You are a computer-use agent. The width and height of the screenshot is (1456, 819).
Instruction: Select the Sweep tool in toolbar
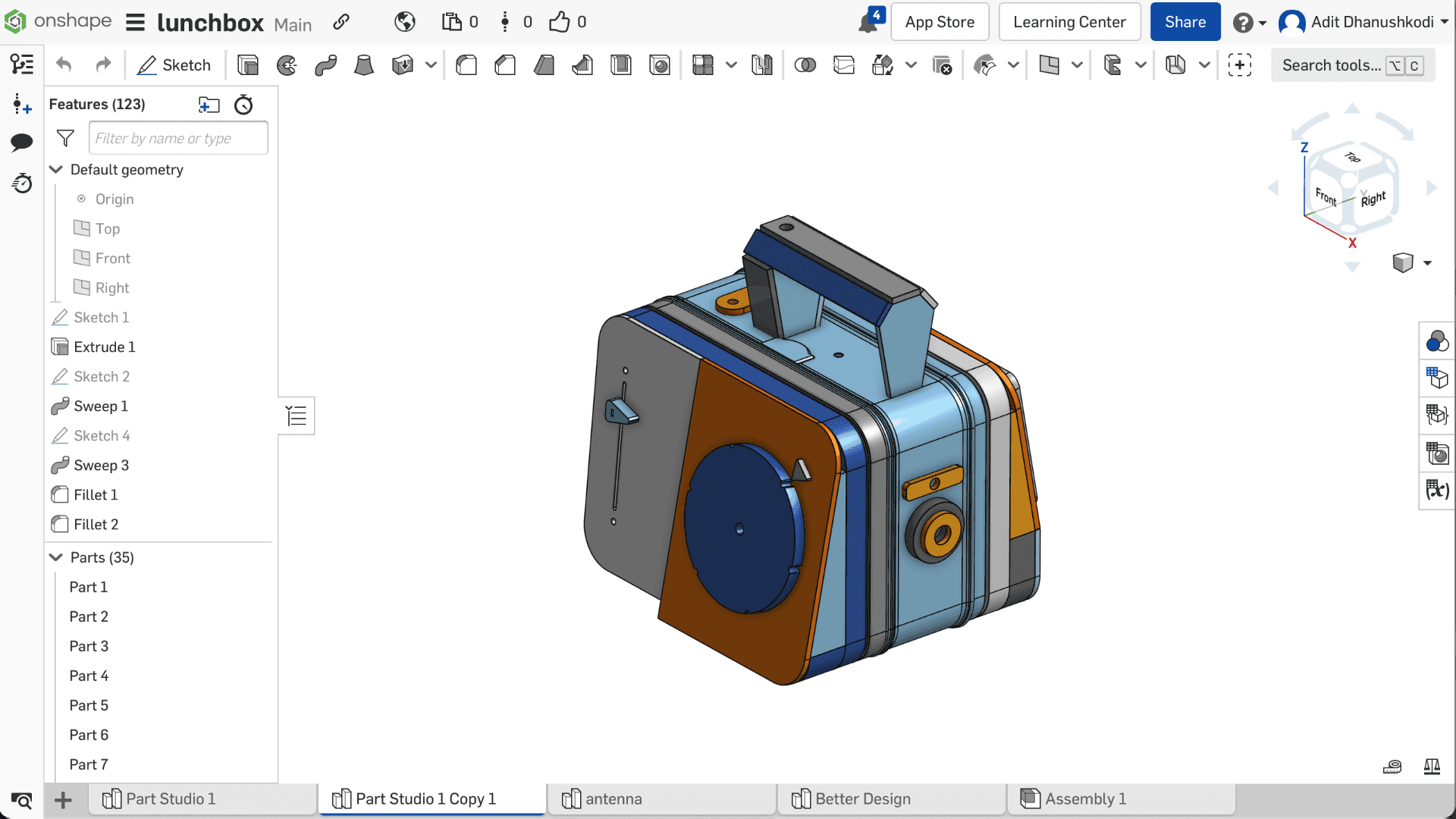click(x=325, y=65)
